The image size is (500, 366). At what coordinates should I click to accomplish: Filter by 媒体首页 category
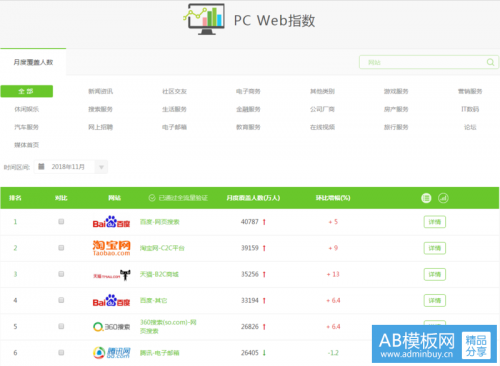[x=27, y=145]
